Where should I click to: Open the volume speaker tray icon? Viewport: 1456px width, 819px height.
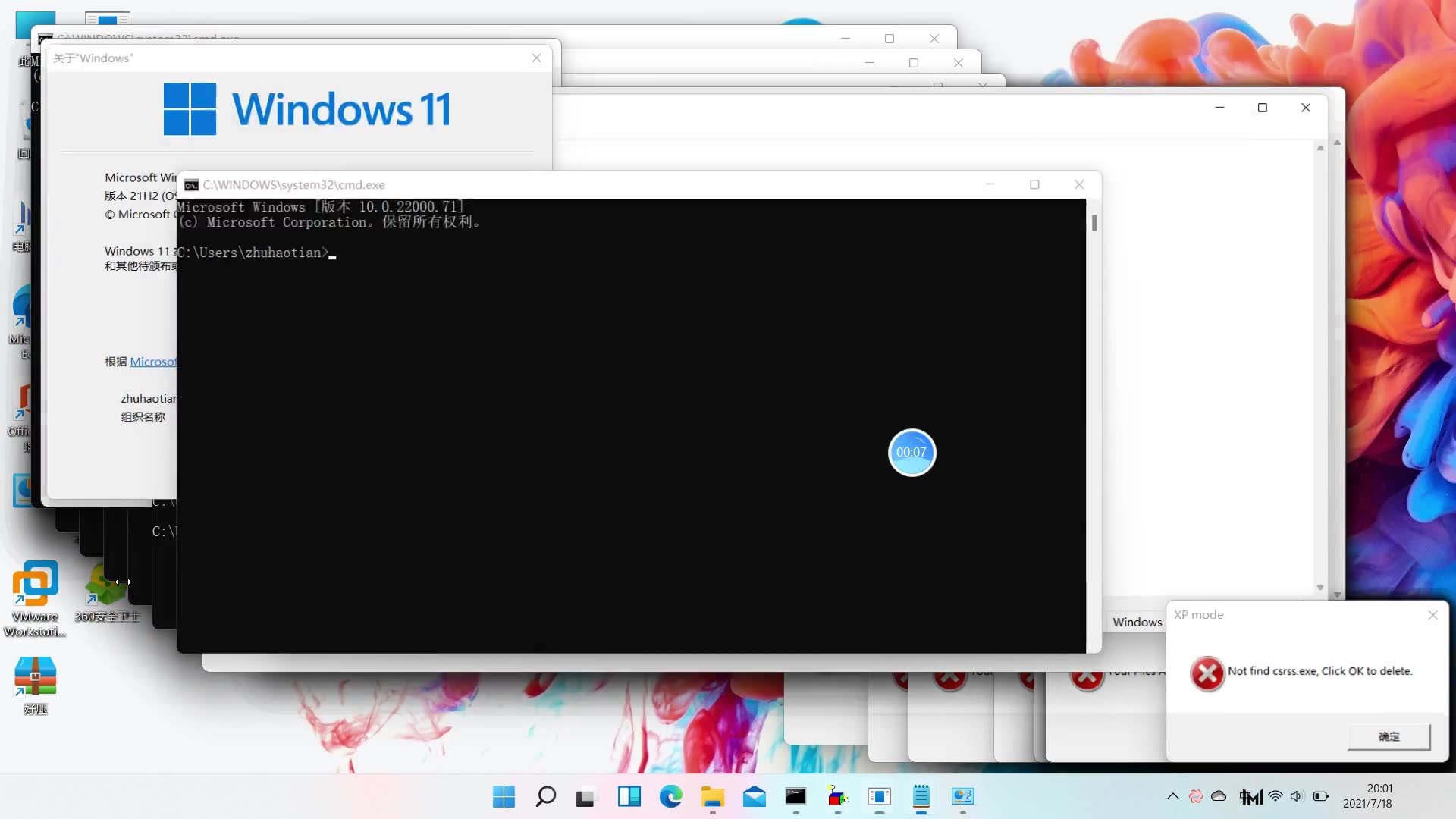tap(1297, 796)
